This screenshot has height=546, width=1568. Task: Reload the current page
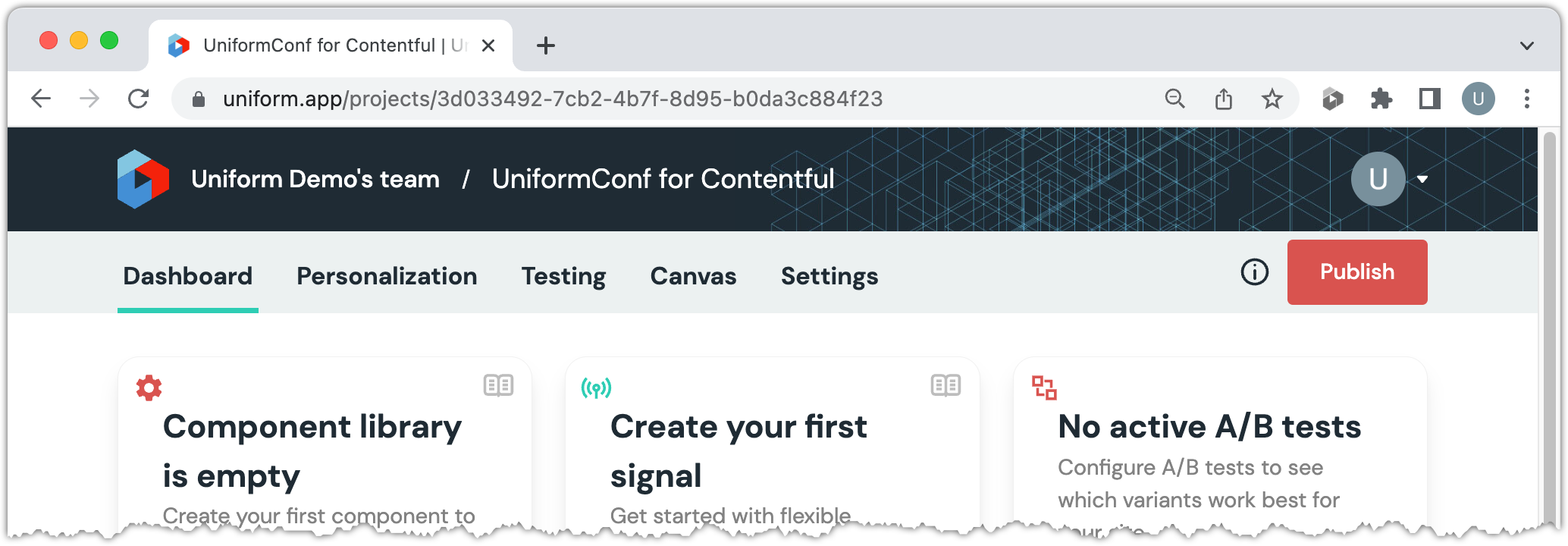pos(138,99)
